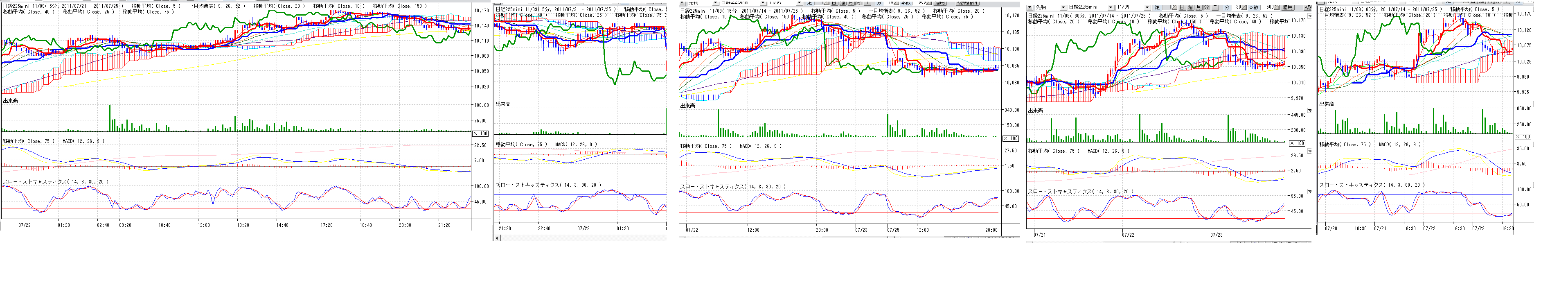Expand the Slow Stochastics panel menu arrow
Viewport: 1568px width, 285px height.
point(1309,192)
